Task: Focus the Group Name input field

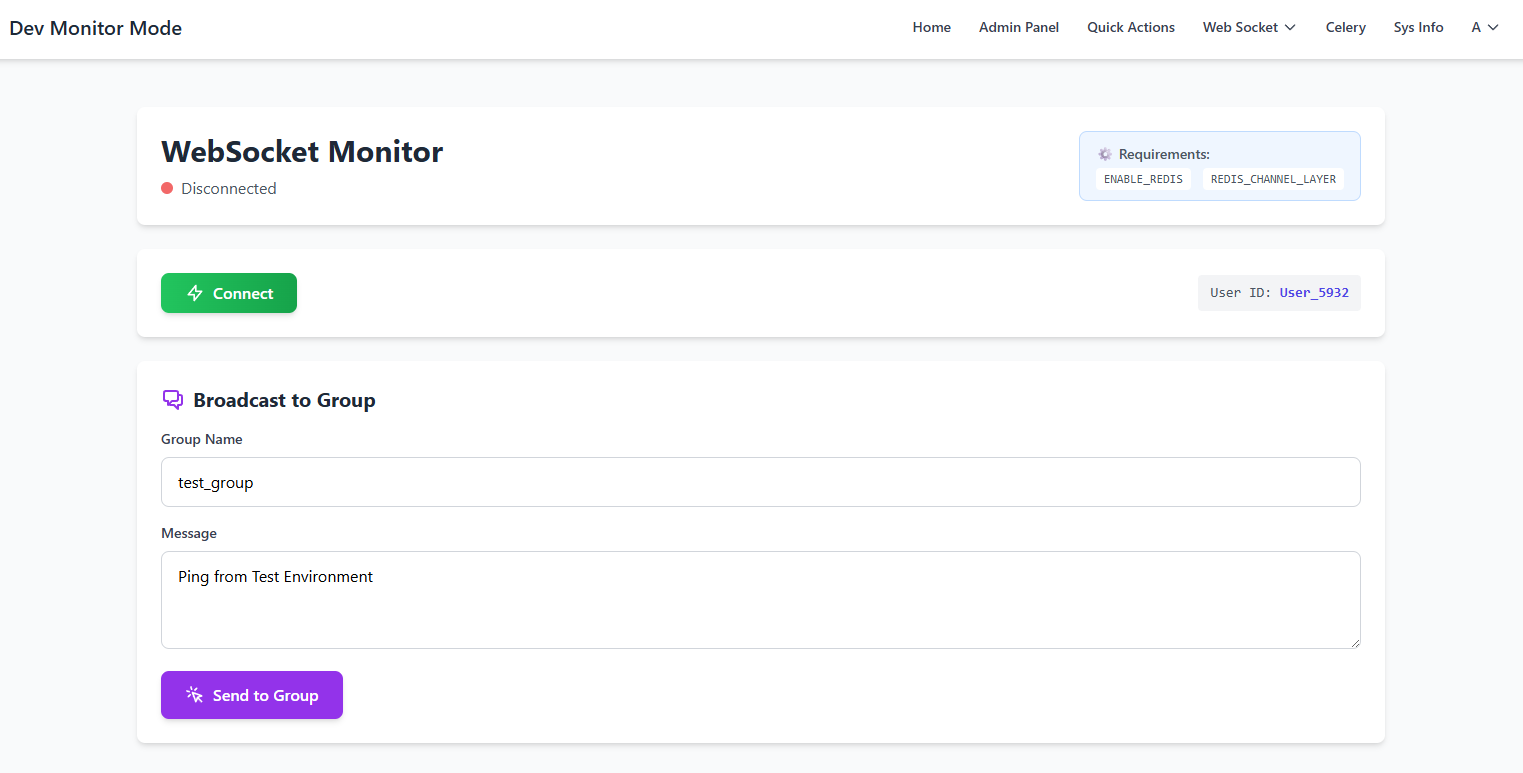Action: click(x=760, y=482)
